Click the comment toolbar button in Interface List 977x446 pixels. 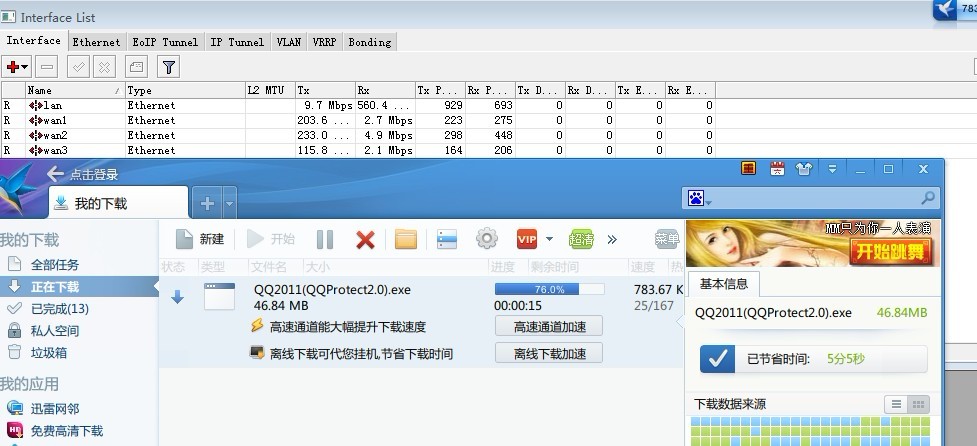pos(136,67)
